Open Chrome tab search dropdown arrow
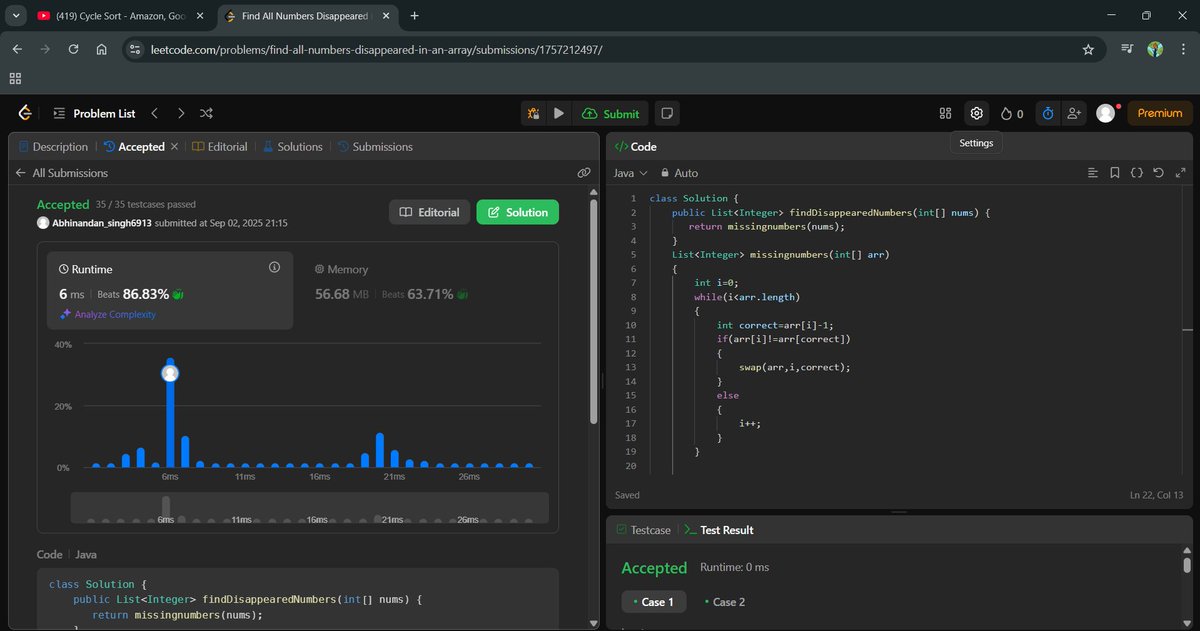Viewport: 1200px width, 631px height. click(x=15, y=15)
